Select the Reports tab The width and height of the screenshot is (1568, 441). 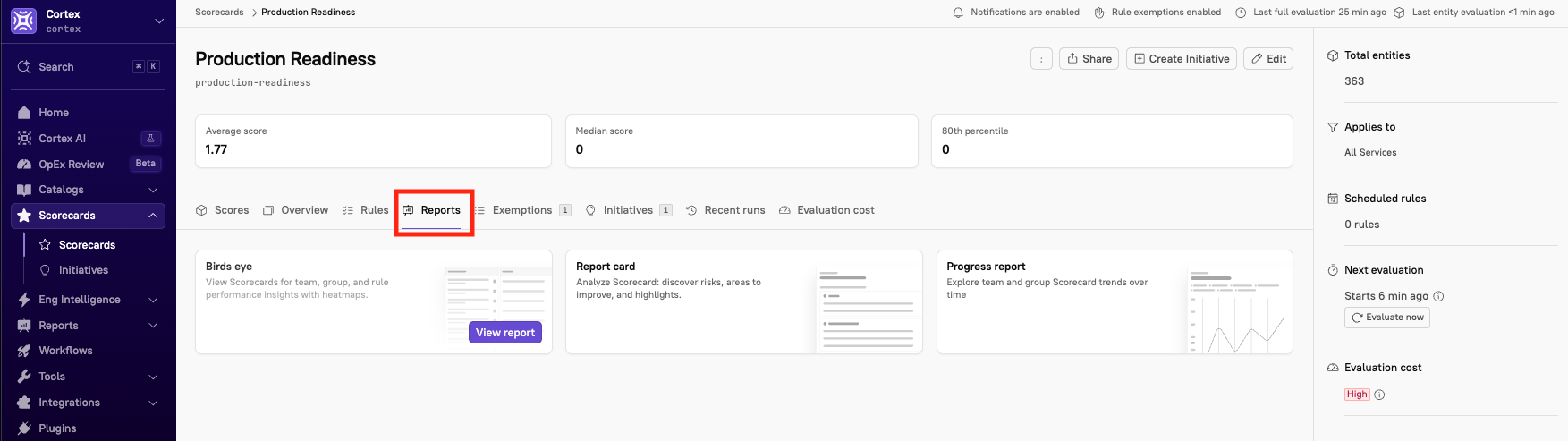coord(431,210)
